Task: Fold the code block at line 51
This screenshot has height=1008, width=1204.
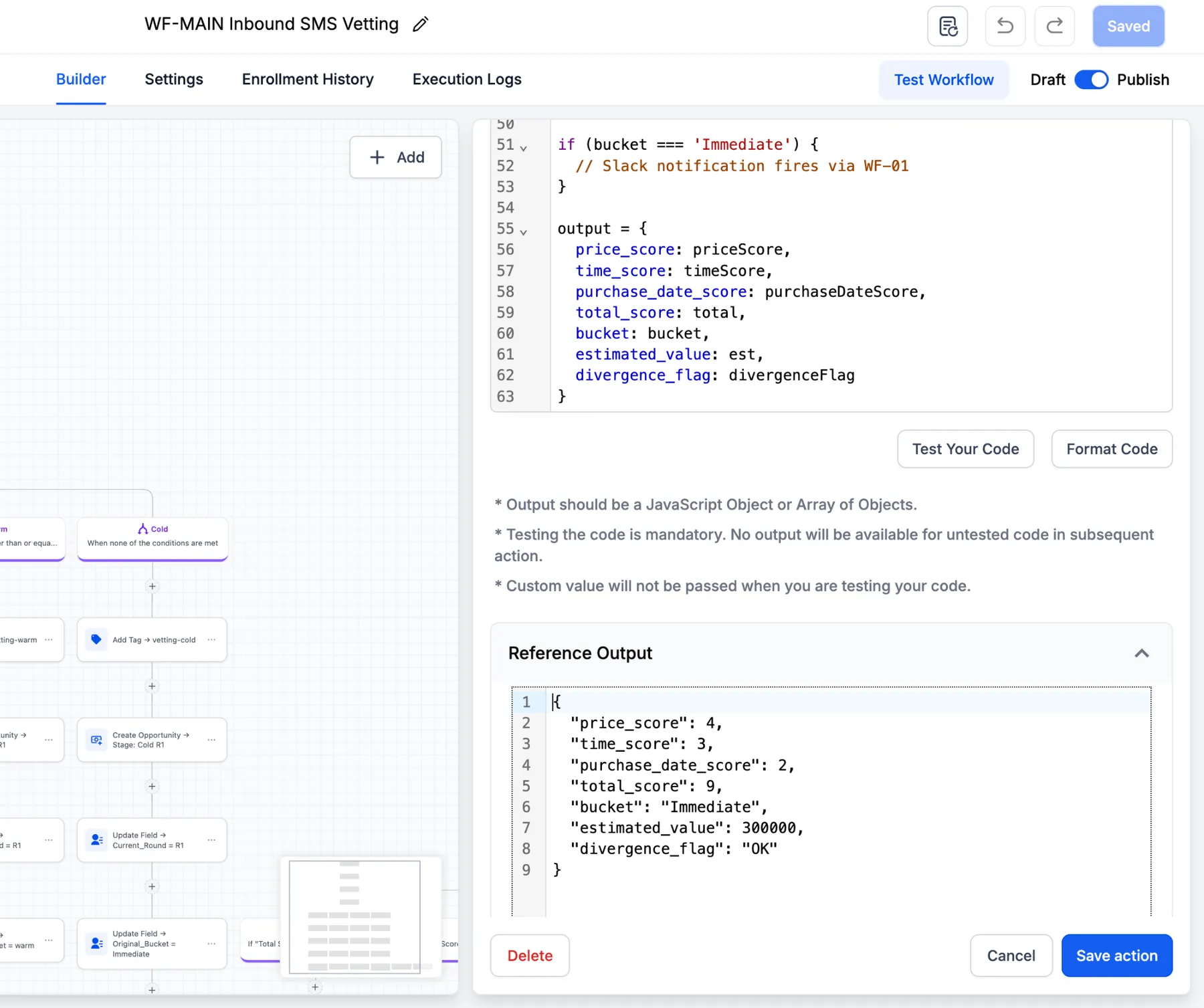Action: (x=524, y=148)
